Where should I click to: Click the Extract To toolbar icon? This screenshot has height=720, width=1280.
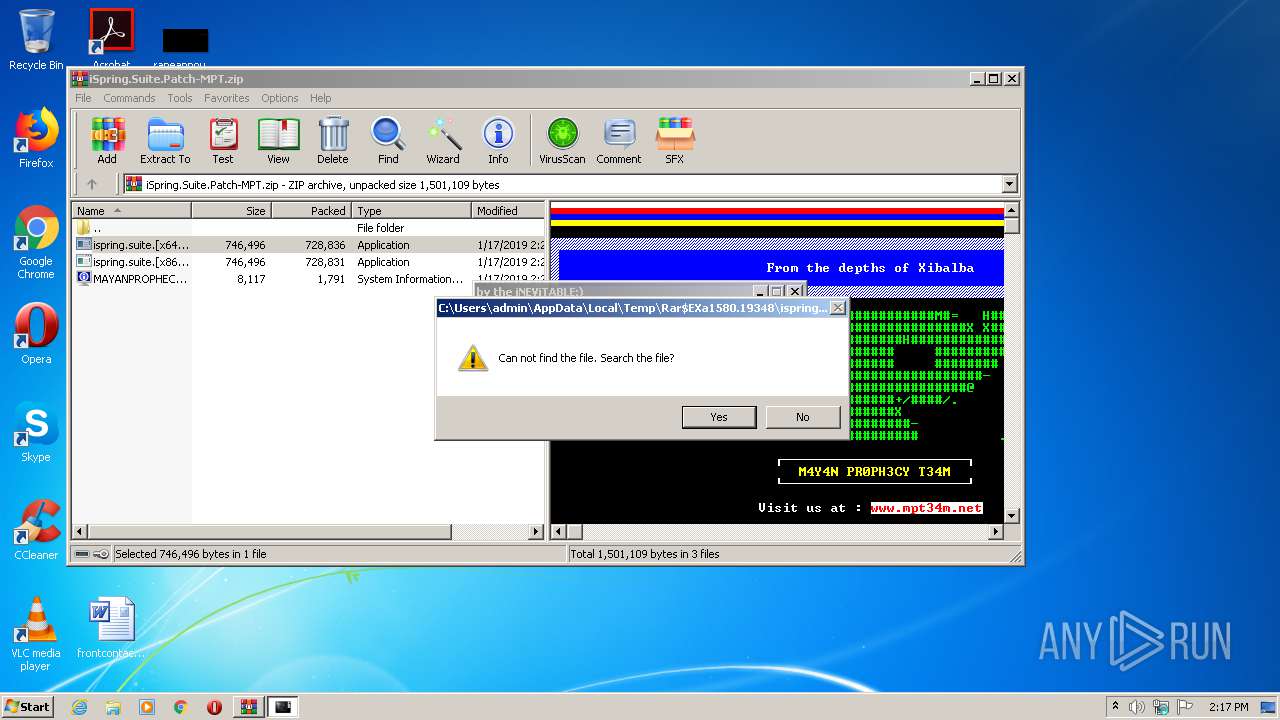(165, 140)
